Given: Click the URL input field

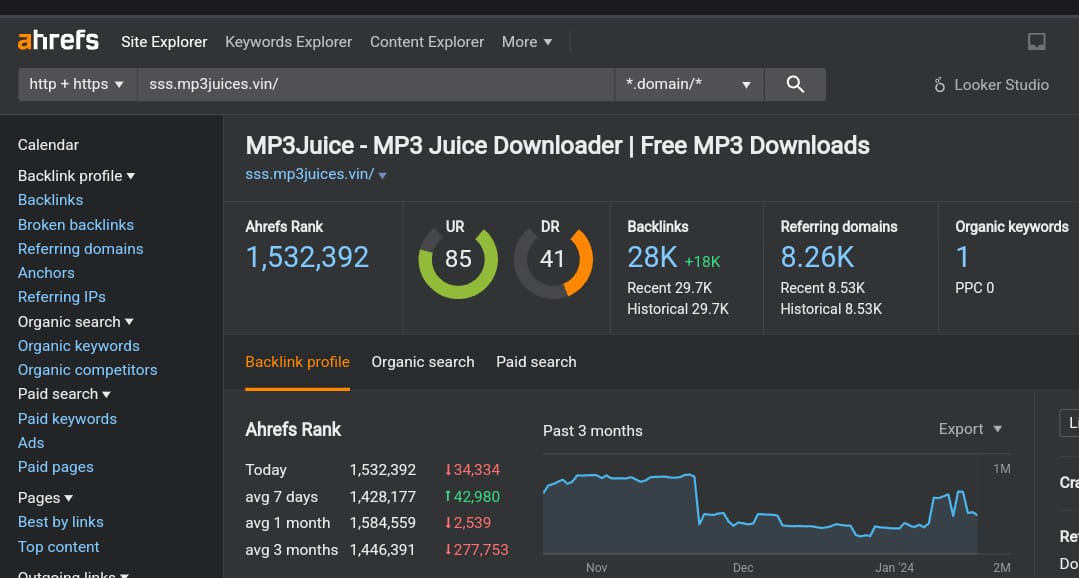Looking at the screenshot, I should [x=375, y=85].
